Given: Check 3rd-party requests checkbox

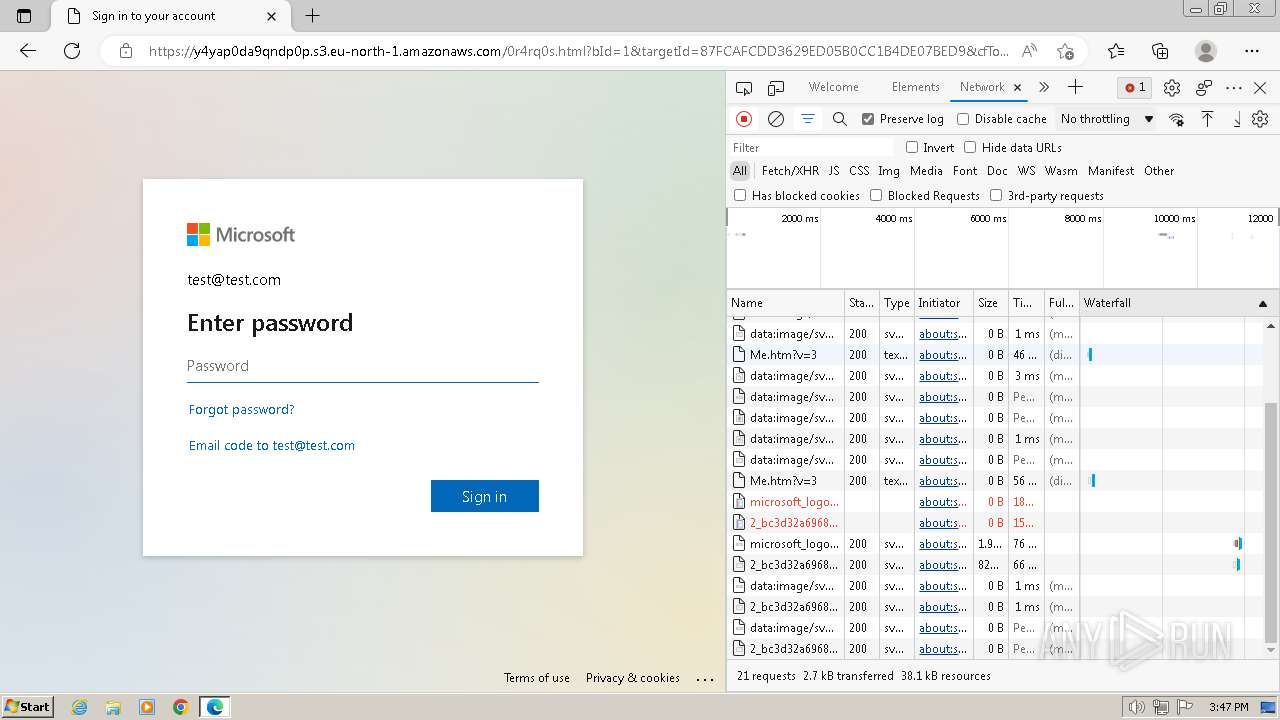Looking at the screenshot, I should [996, 195].
